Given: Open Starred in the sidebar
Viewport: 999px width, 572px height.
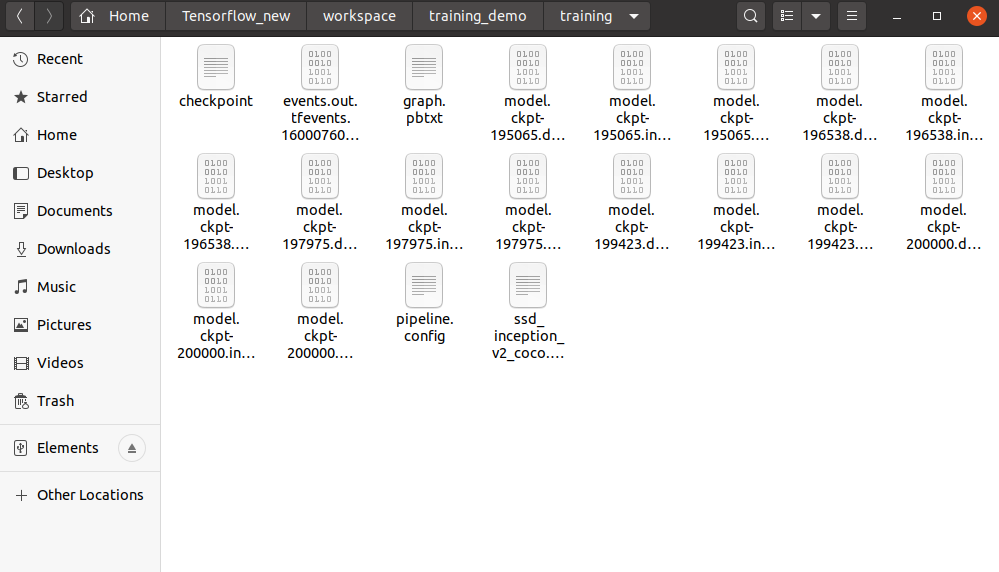Looking at the screenshot, I should 62,97.
